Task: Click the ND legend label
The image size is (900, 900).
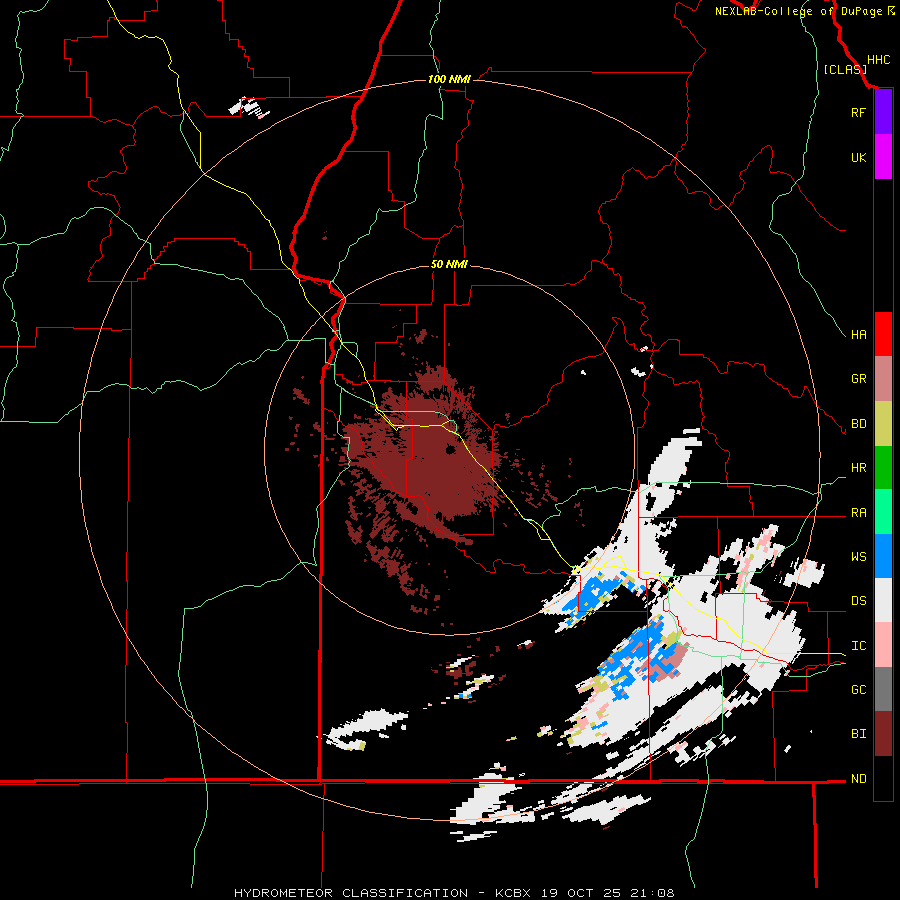Action: (x=858, y=779)
